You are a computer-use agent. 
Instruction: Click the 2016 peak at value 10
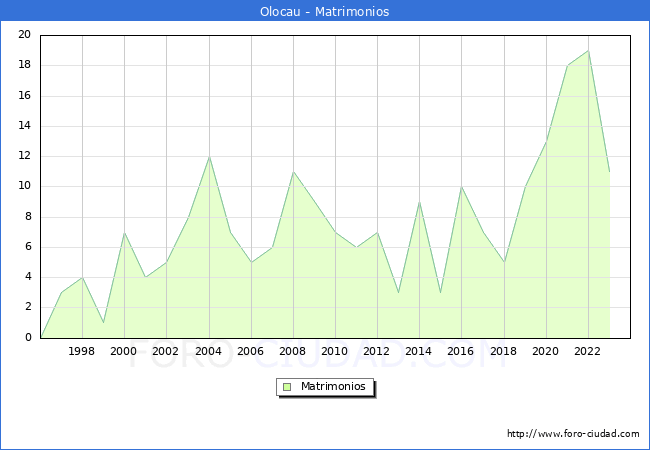point(461,187)
